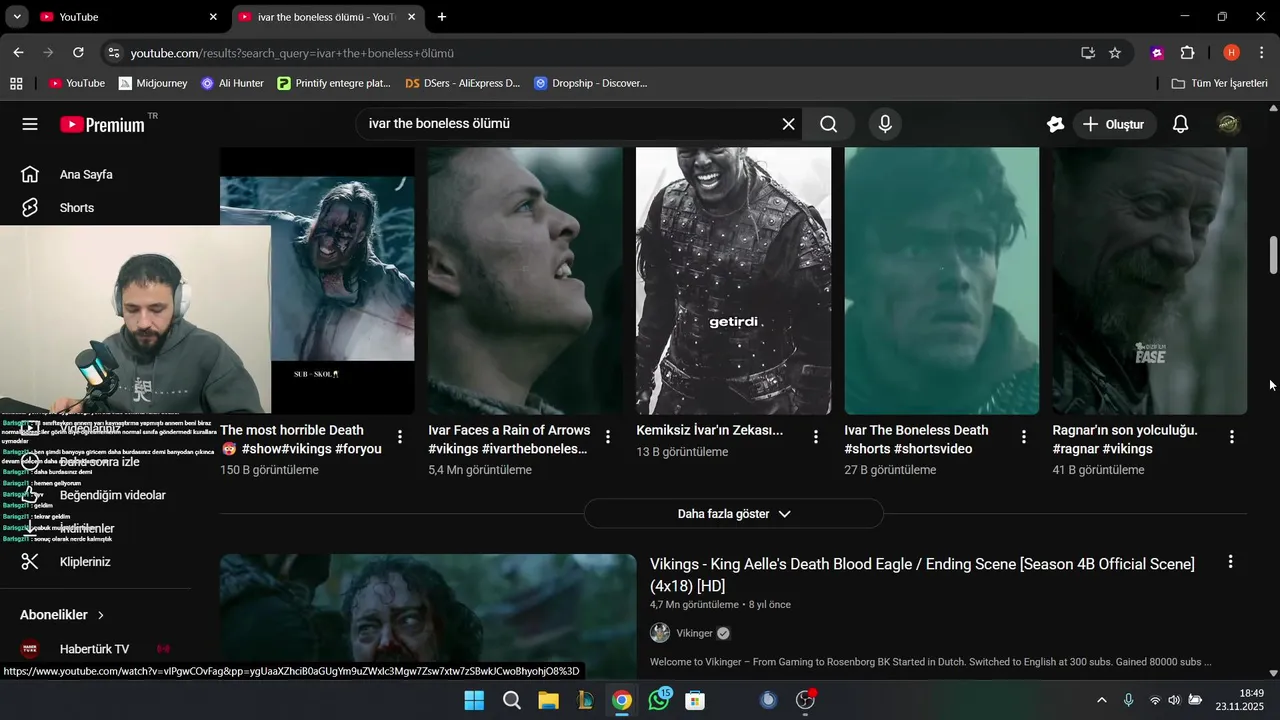Open the volume control in system tray
This screenshot has width=1280, height=720.
pos(1174,700)
